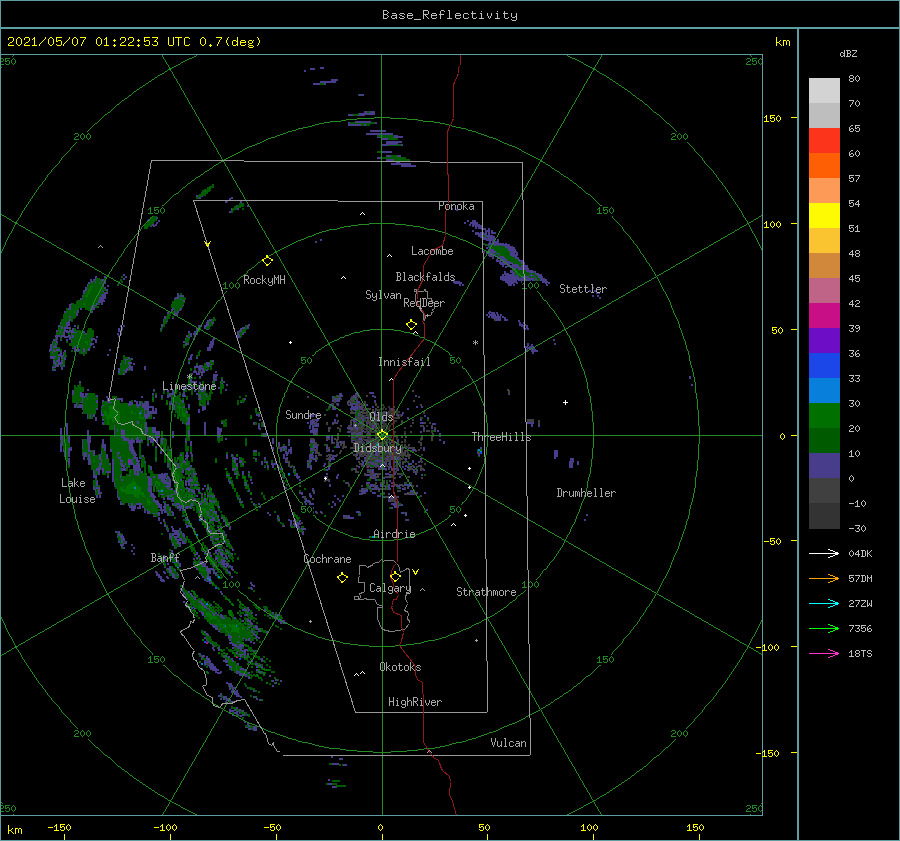Click the RockyMH label
This screenshot has height=841, width=900.
[264, 280]
